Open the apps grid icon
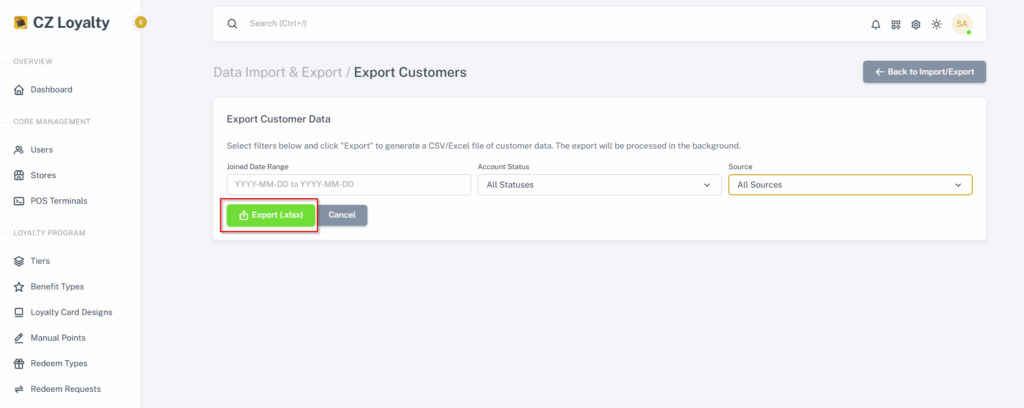Screen dimensions: 1024x408 click(896, 24)
